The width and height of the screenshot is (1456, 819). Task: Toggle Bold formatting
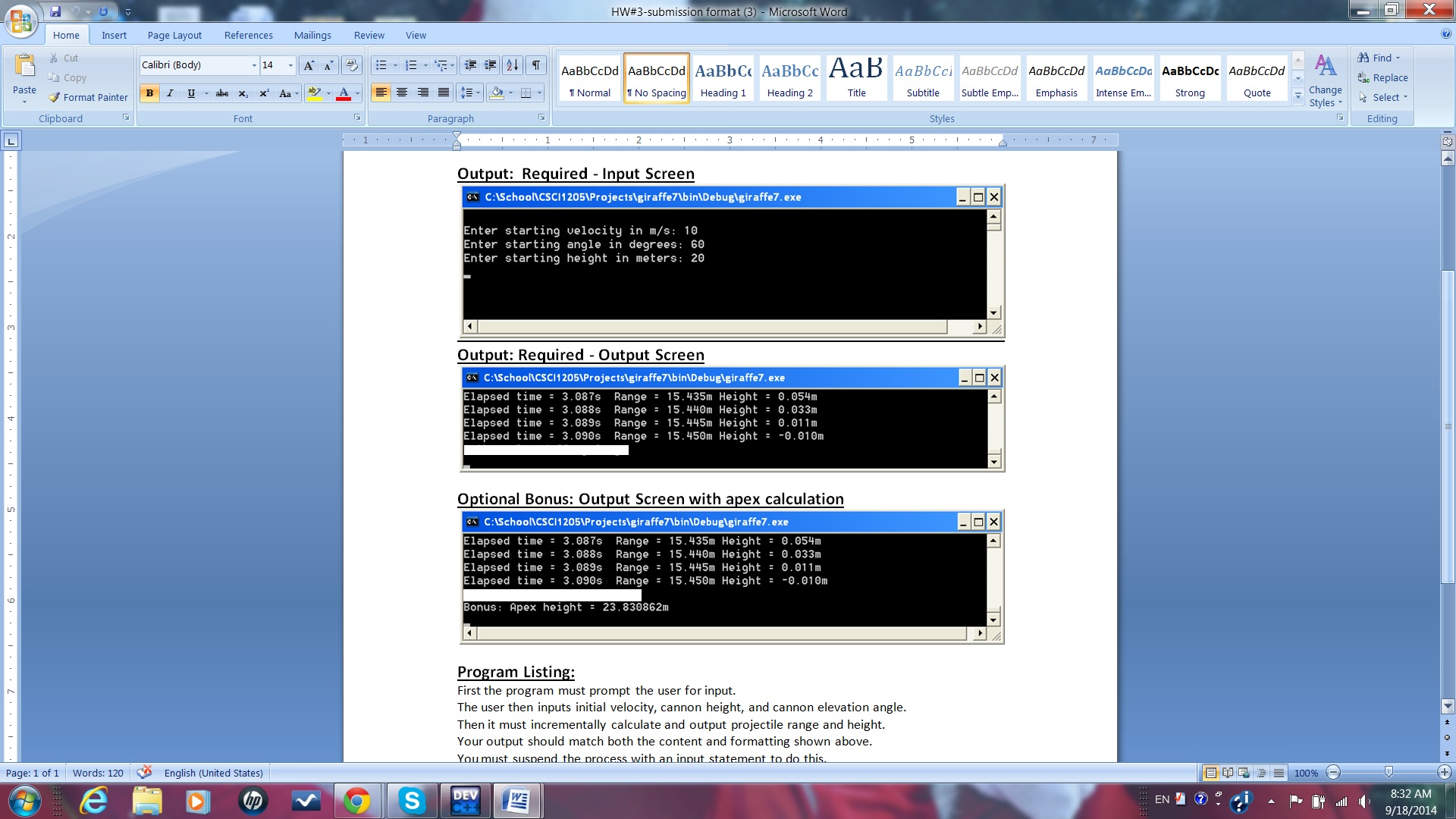pyautogui.click(x=149, y=93)
